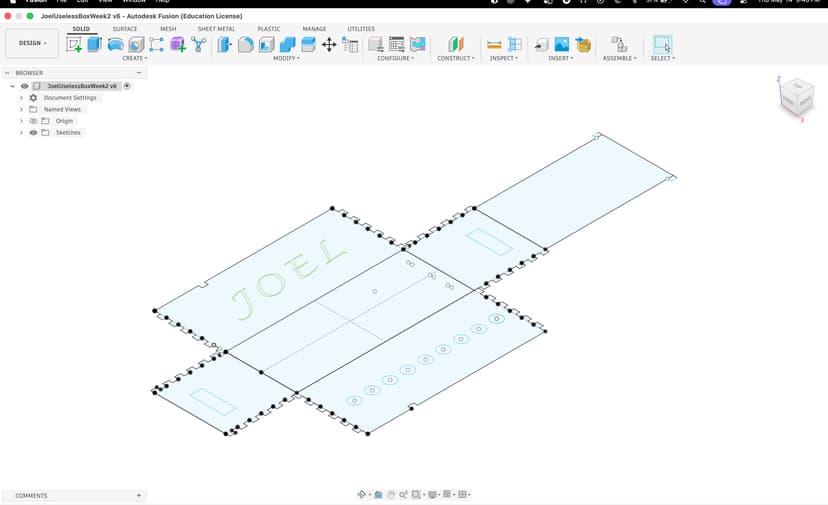The image size is (828, 505).
Task: Open the Configure dropdown menu
Action: click(396, 58)
